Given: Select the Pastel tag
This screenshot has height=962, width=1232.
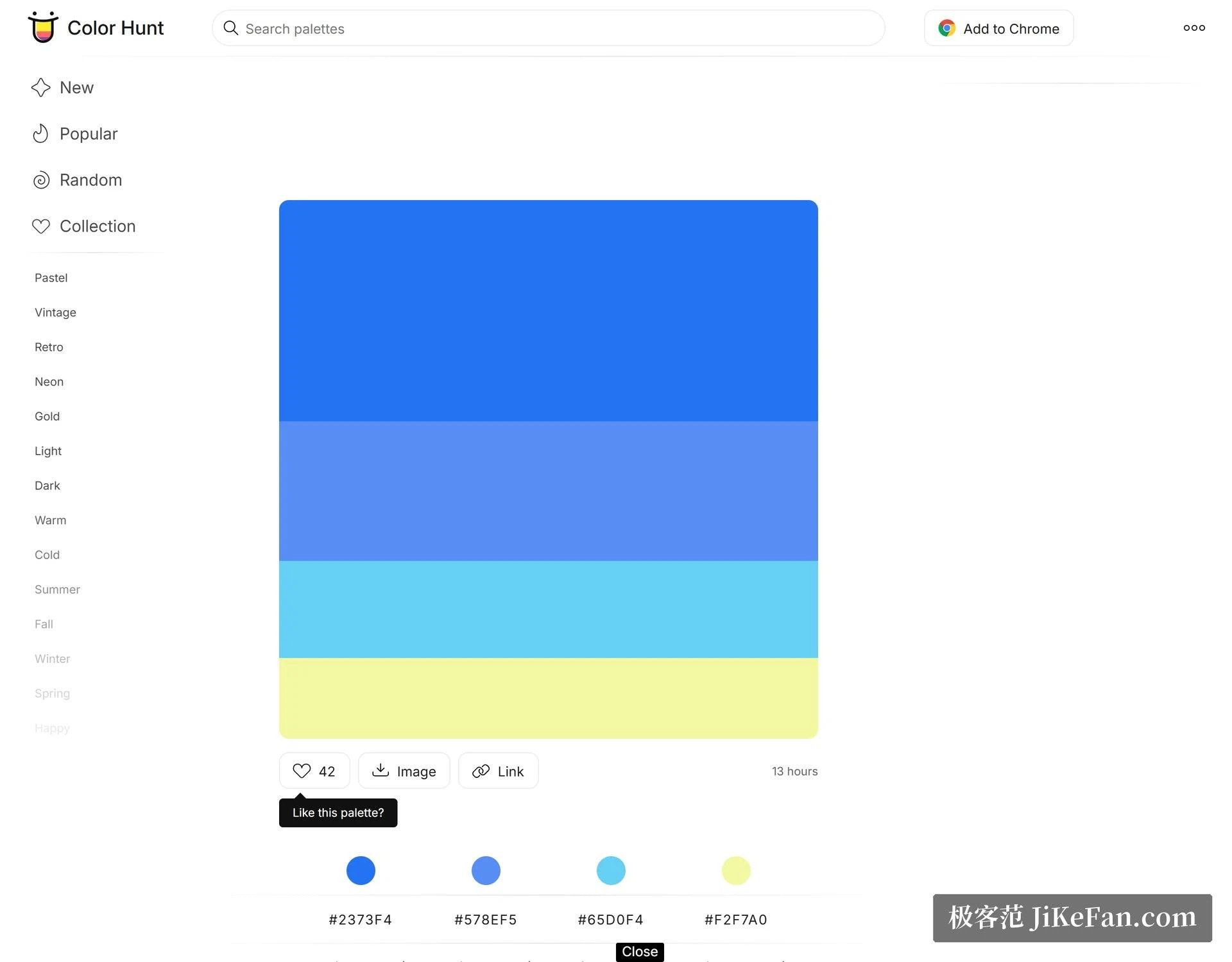Looking at the screenshot, I should [x=51, y=278].
